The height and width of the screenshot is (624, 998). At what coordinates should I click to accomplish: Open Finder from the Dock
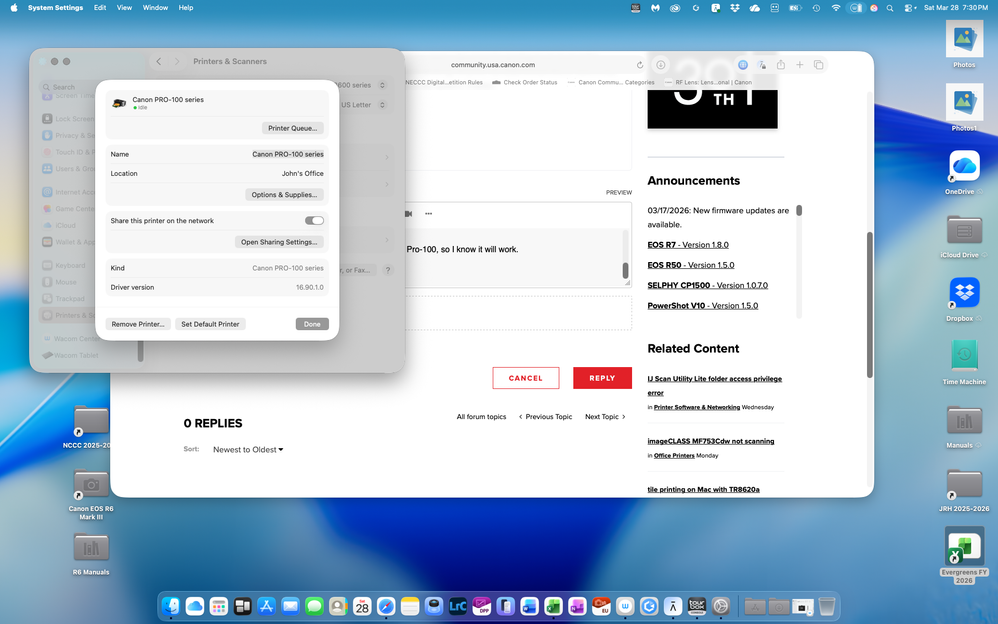pos(171,606)
